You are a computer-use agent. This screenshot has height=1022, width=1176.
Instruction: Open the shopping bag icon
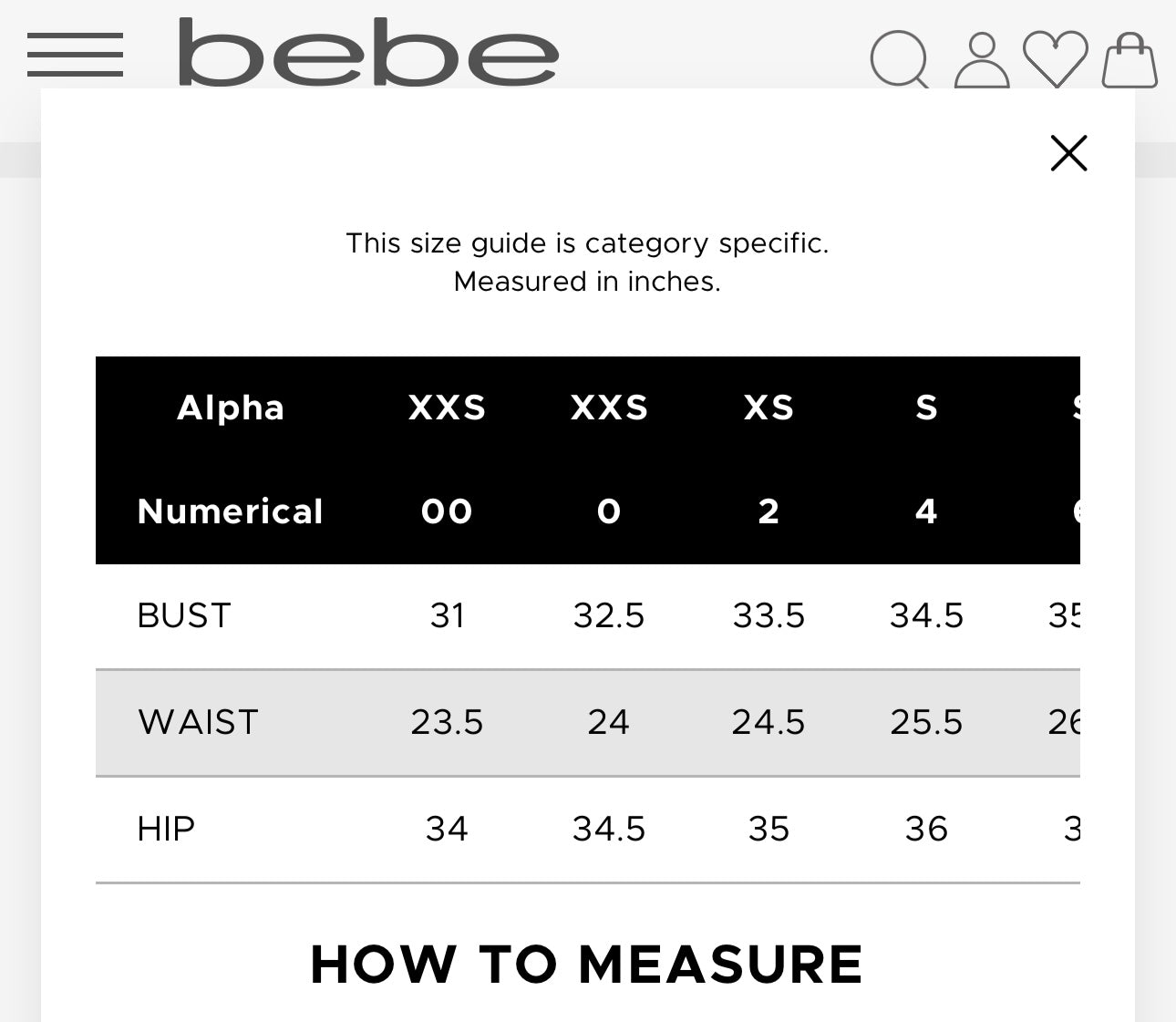1130,60
